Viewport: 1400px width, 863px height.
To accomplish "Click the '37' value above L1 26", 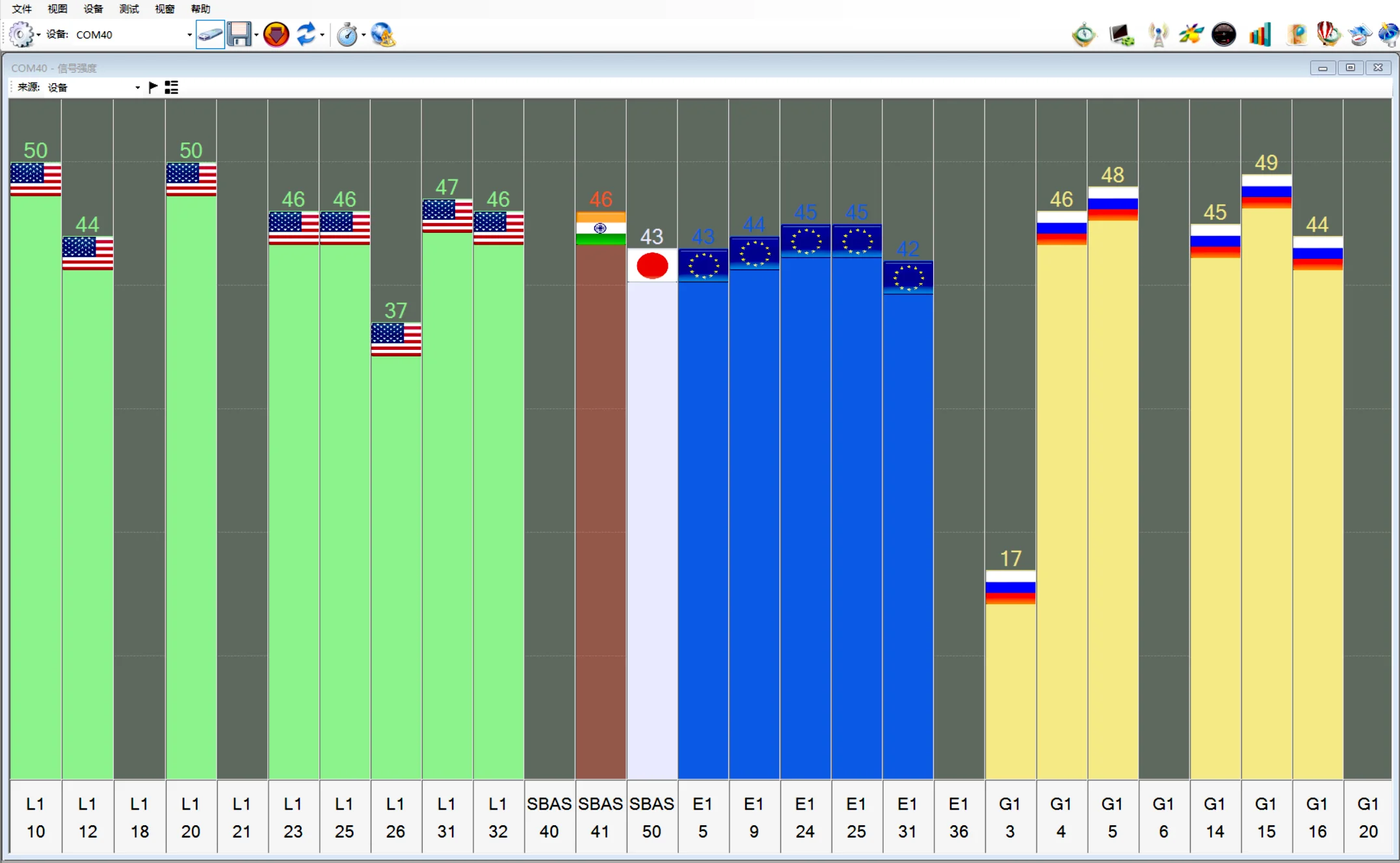I will click(395, 311).
